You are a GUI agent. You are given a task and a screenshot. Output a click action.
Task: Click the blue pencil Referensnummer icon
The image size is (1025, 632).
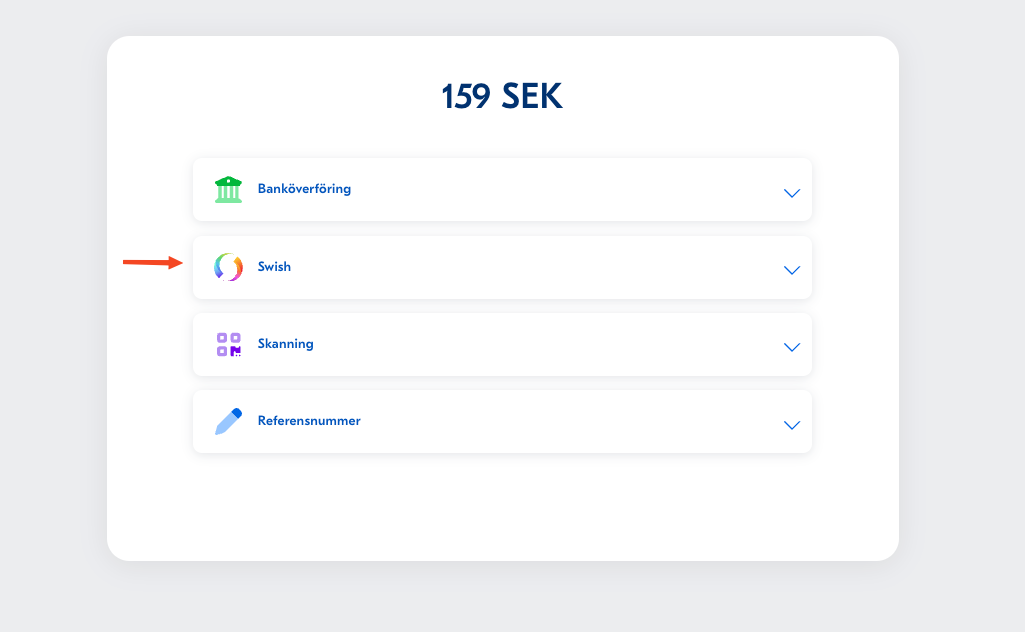[229, 422]
